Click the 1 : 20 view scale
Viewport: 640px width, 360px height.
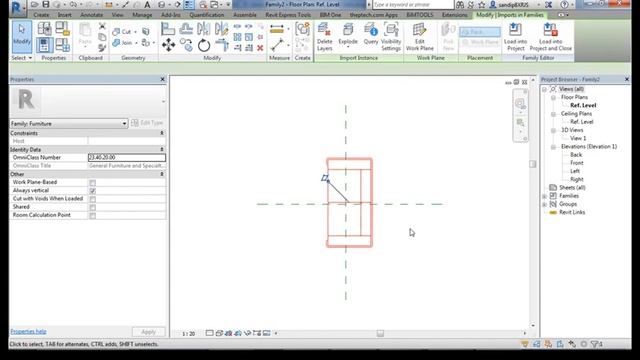point(189,333)
